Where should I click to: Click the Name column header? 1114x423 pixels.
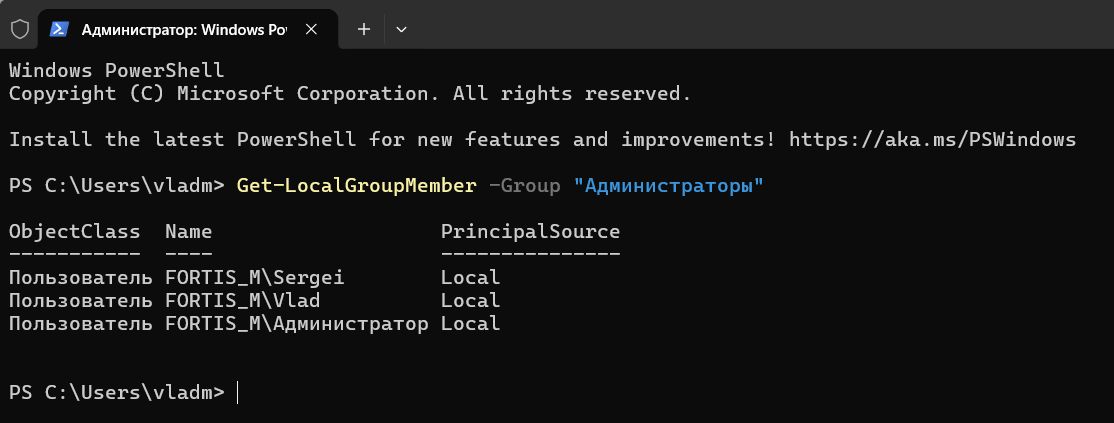click(188, 232)
